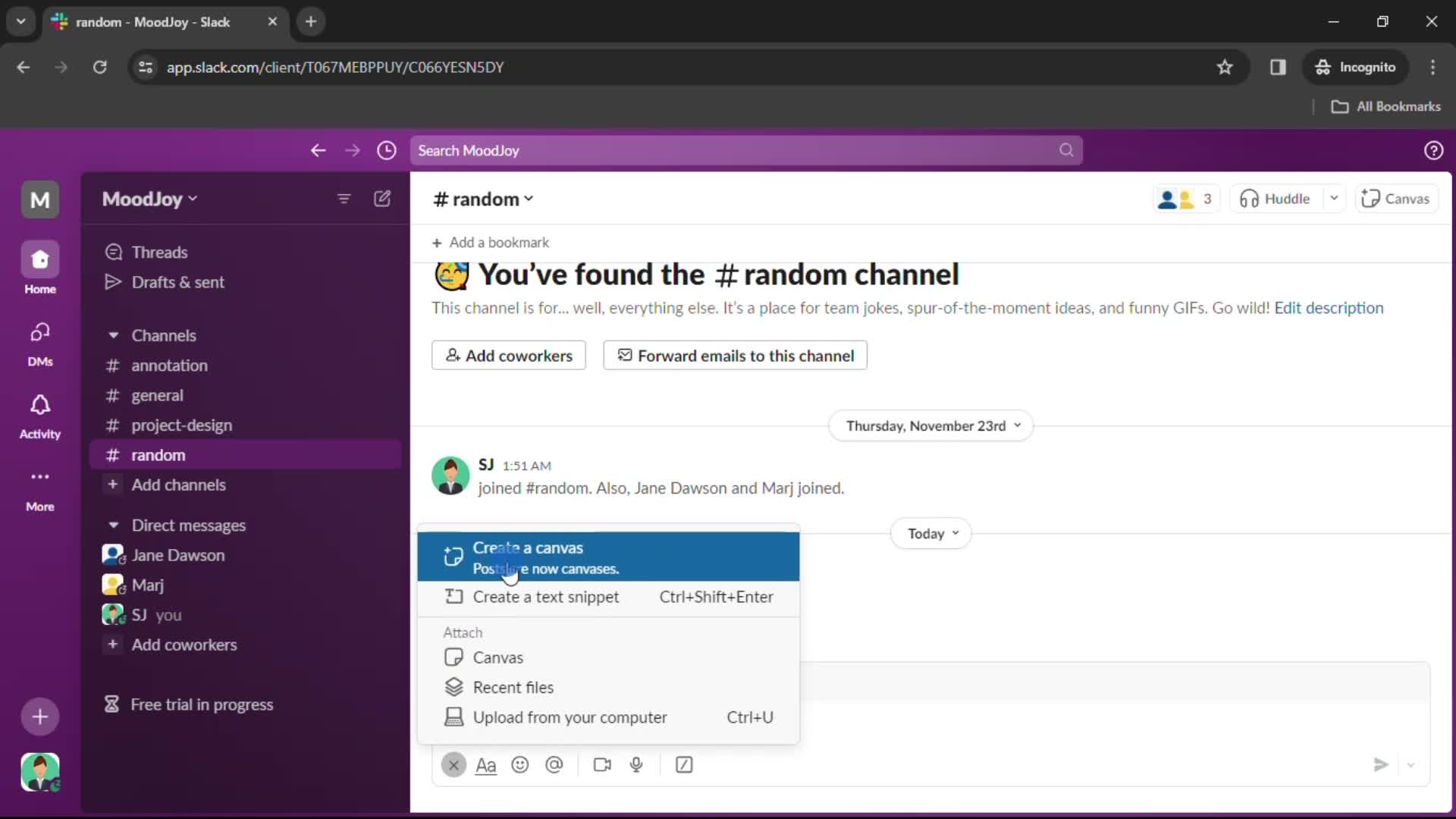
Task: Select Create a canvas menu item
Action: click(x=608, y=557)
